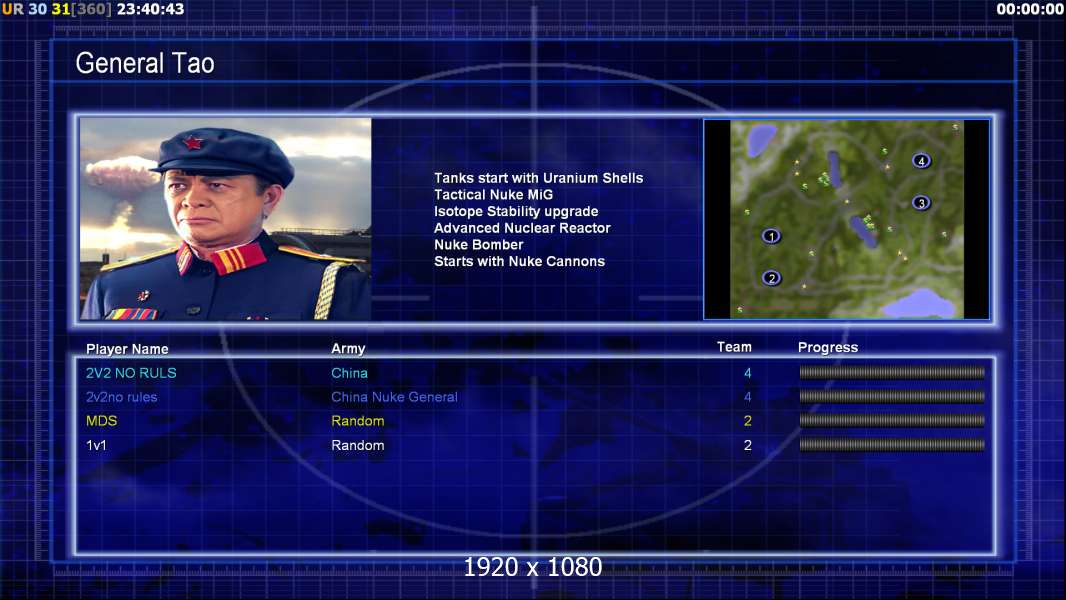This screenshot has height=600, width=1066.
Task: Click start position marker 2 on minimap
Action: [771, 278]
